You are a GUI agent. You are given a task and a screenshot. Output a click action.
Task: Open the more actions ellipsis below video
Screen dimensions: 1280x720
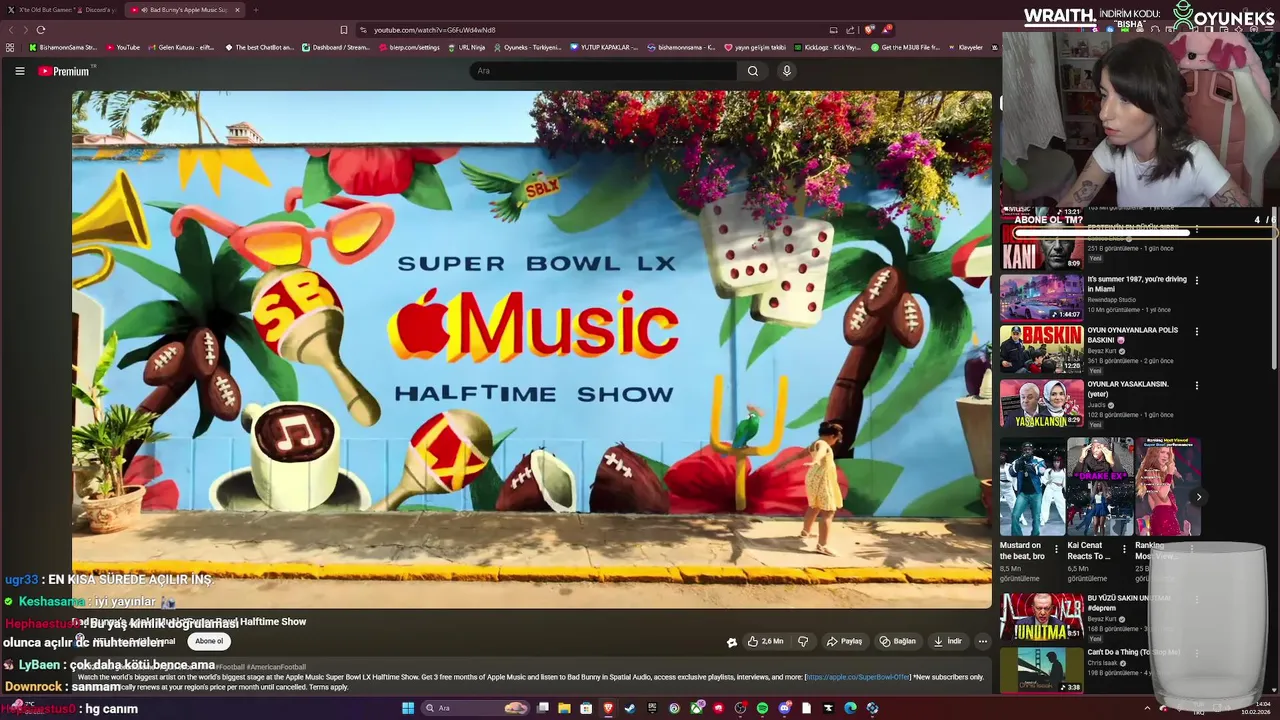coord(982,641)
